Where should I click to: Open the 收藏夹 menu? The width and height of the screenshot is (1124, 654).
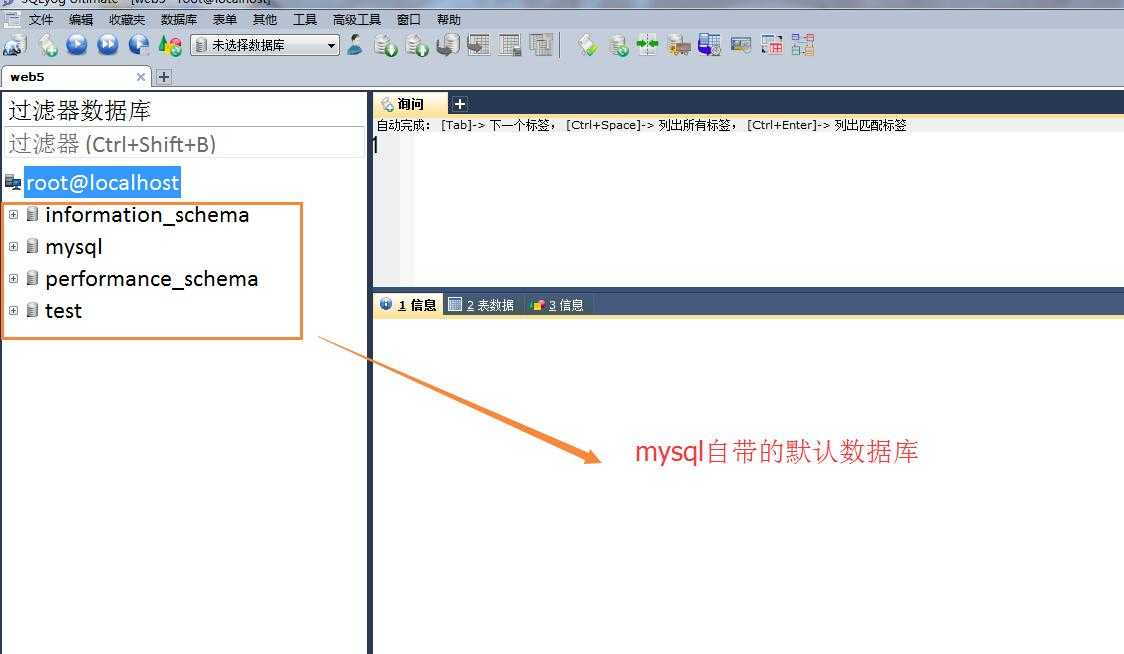(127, 19)
